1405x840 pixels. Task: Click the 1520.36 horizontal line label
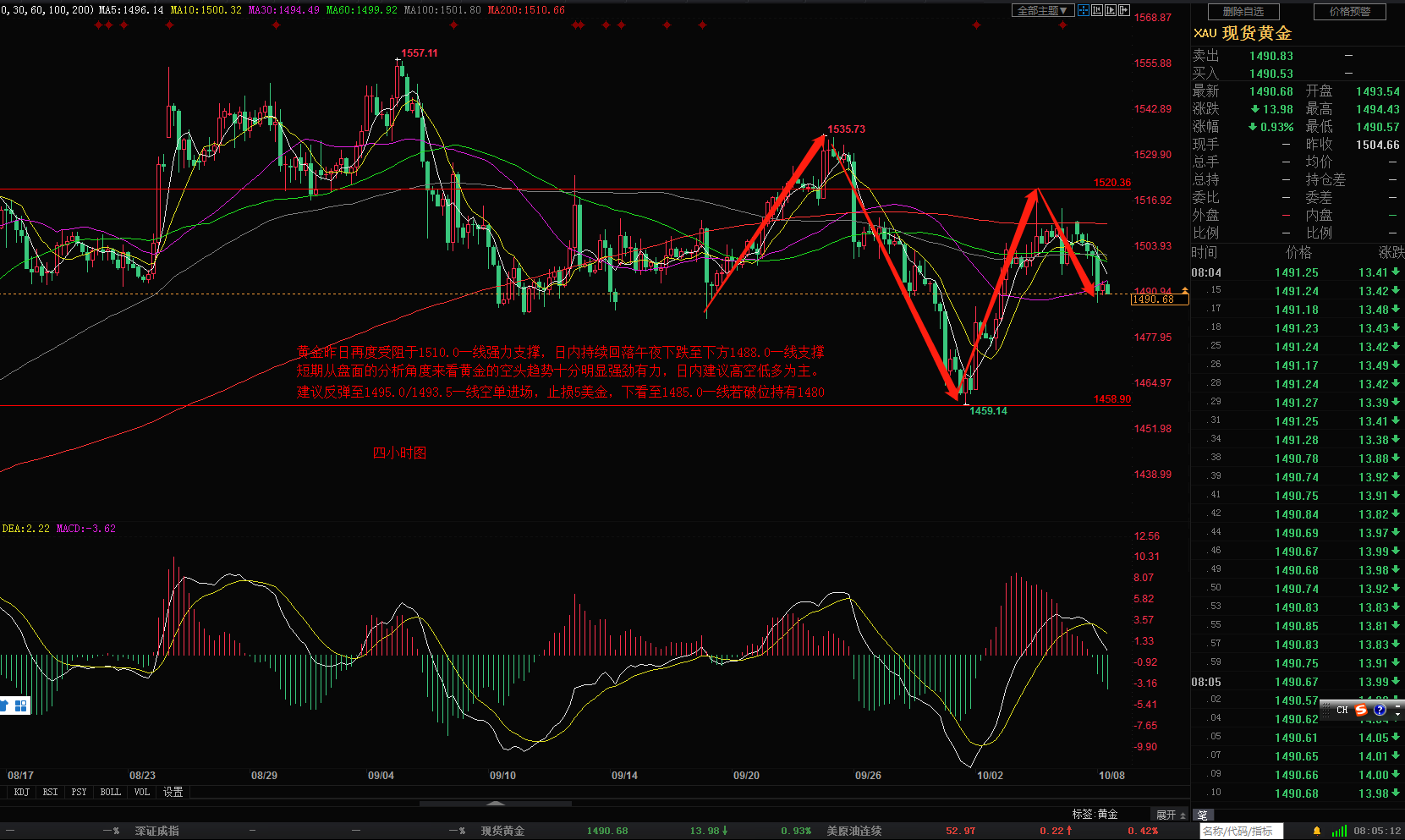(1112, 183)
